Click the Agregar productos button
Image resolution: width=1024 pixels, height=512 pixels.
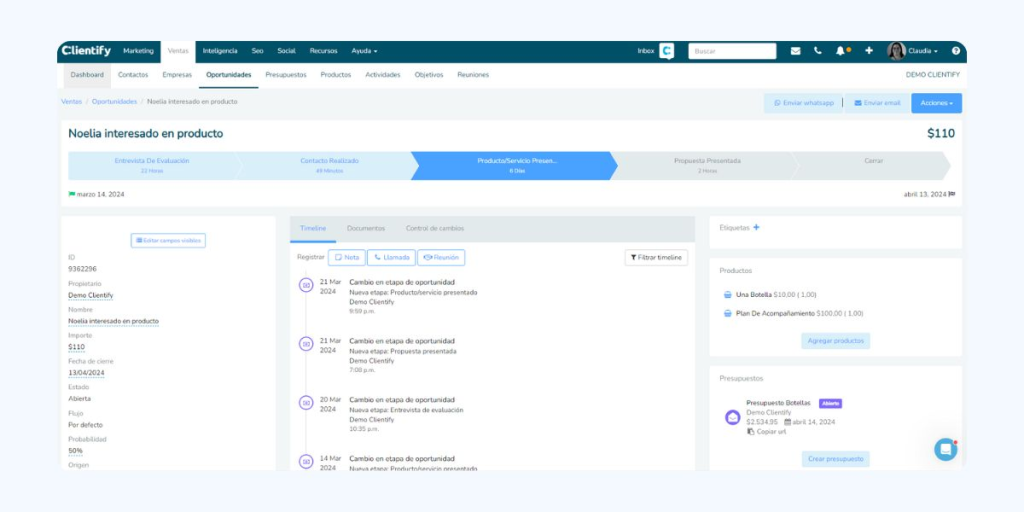click(835, 341)
